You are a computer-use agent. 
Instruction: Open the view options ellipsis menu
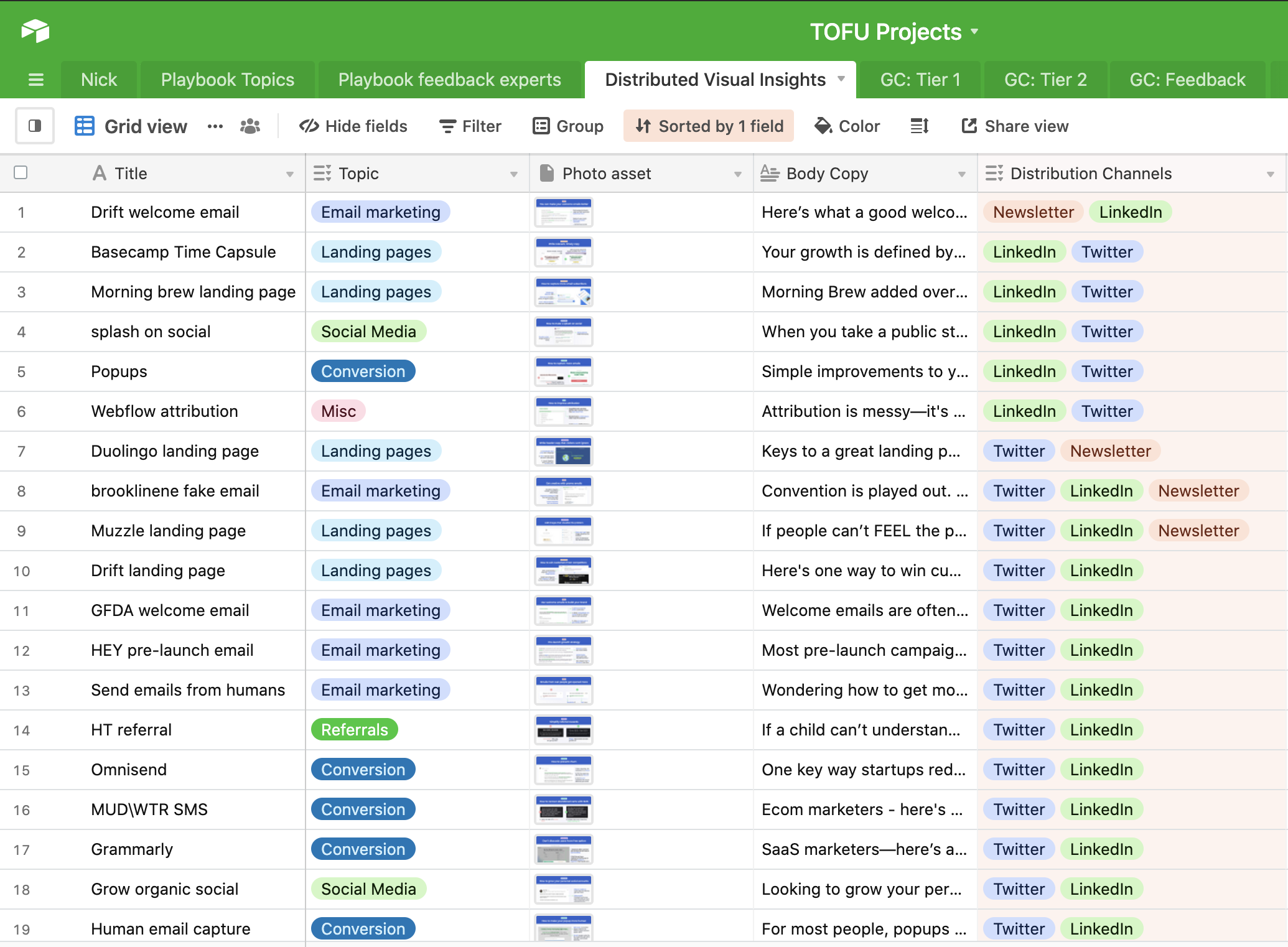pyautogui.click(x=215, y=126)
